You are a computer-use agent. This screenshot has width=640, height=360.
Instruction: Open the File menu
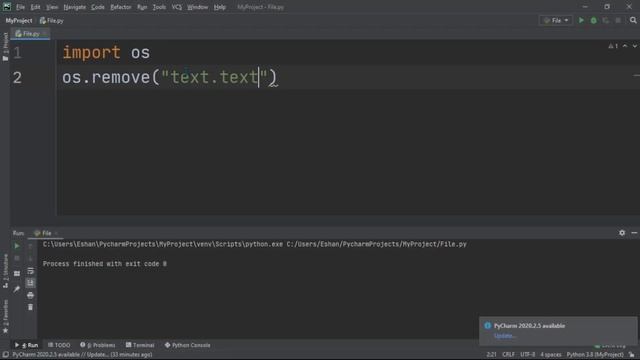(x=20, y=7)
